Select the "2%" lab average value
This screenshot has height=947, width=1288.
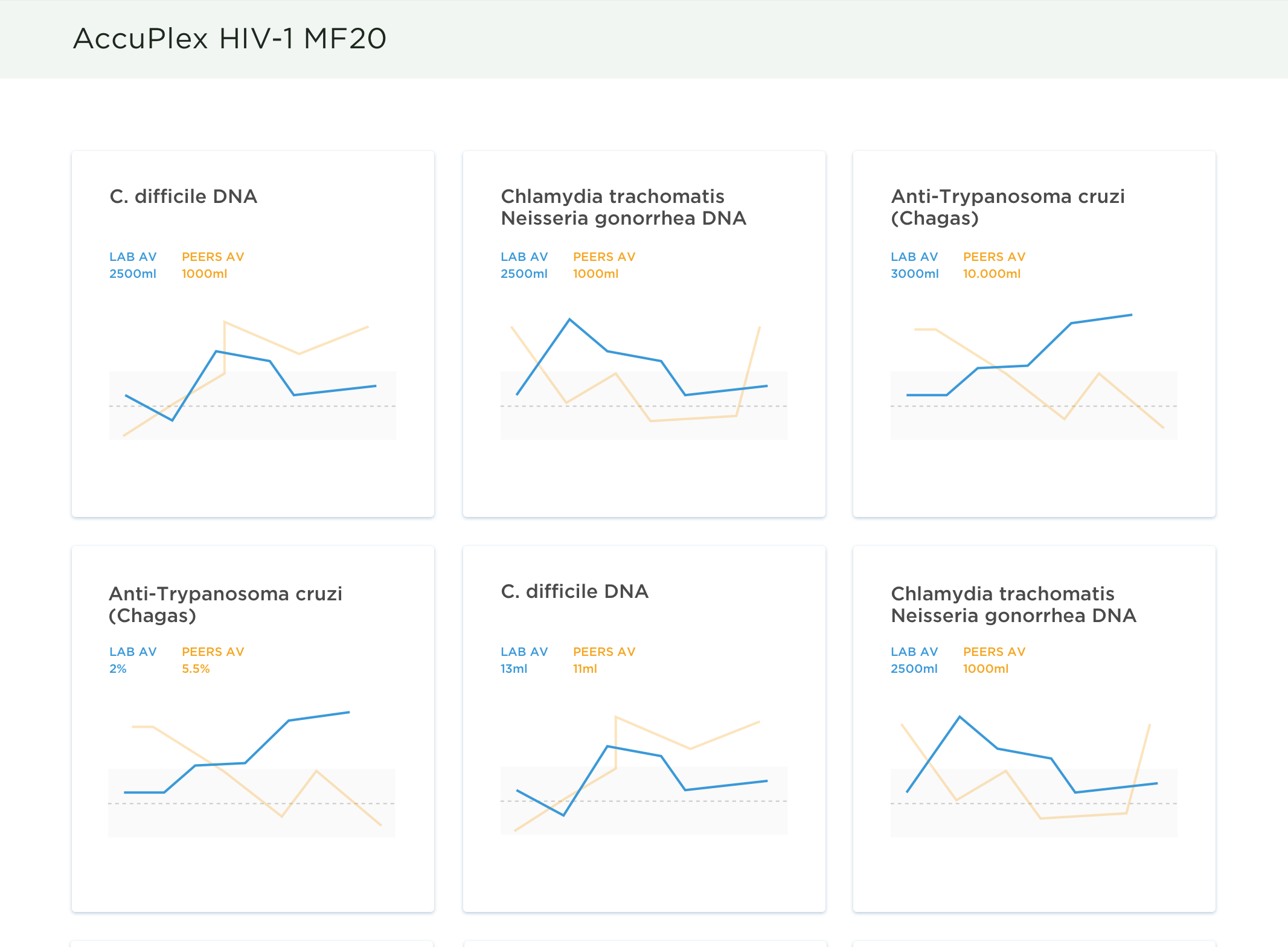click(x=118, y=669)
